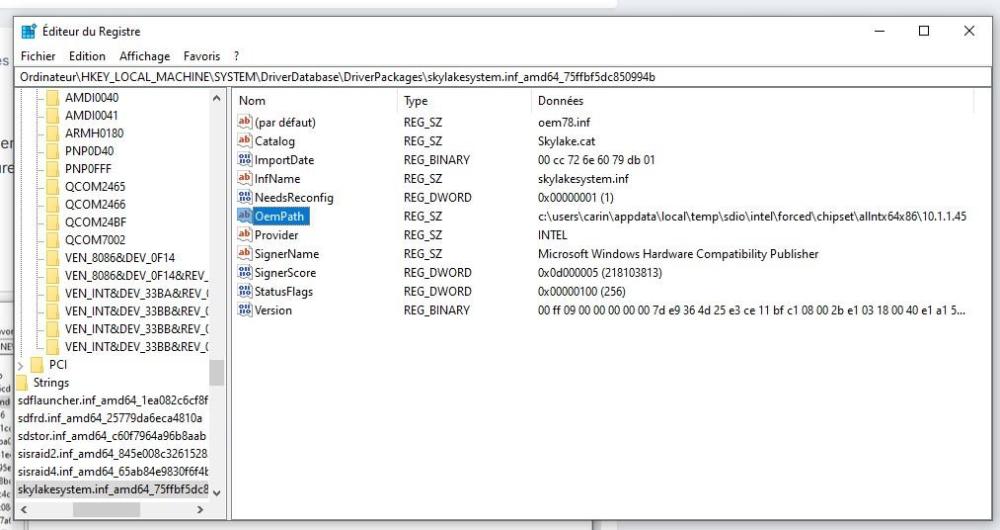This screenshot has width=1000, height=530.
Task: Select the skylakesystem.inf_amd64 key in tree
Action: point(113,490)
